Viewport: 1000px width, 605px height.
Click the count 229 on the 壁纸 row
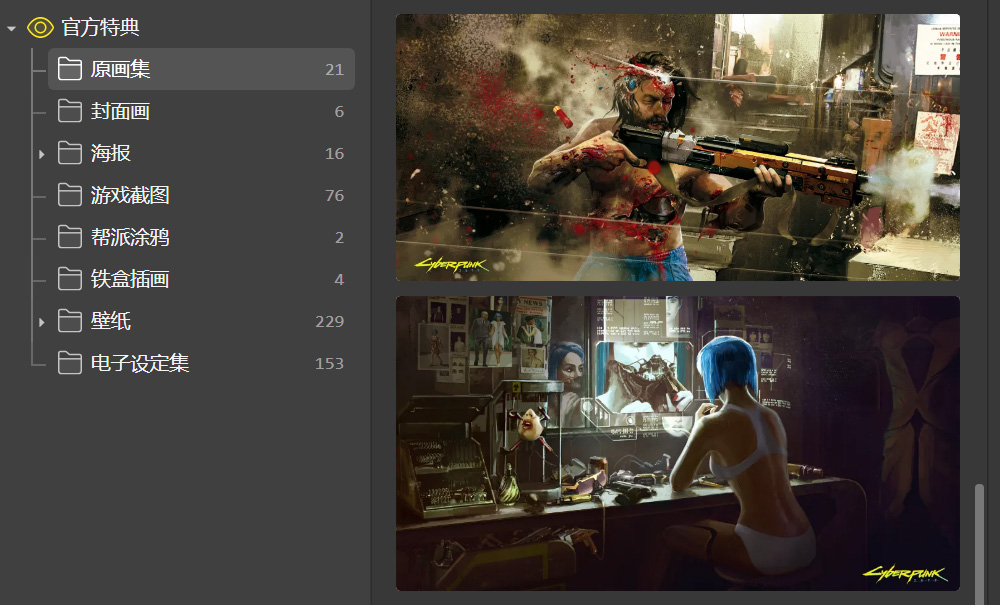(330, 321)
